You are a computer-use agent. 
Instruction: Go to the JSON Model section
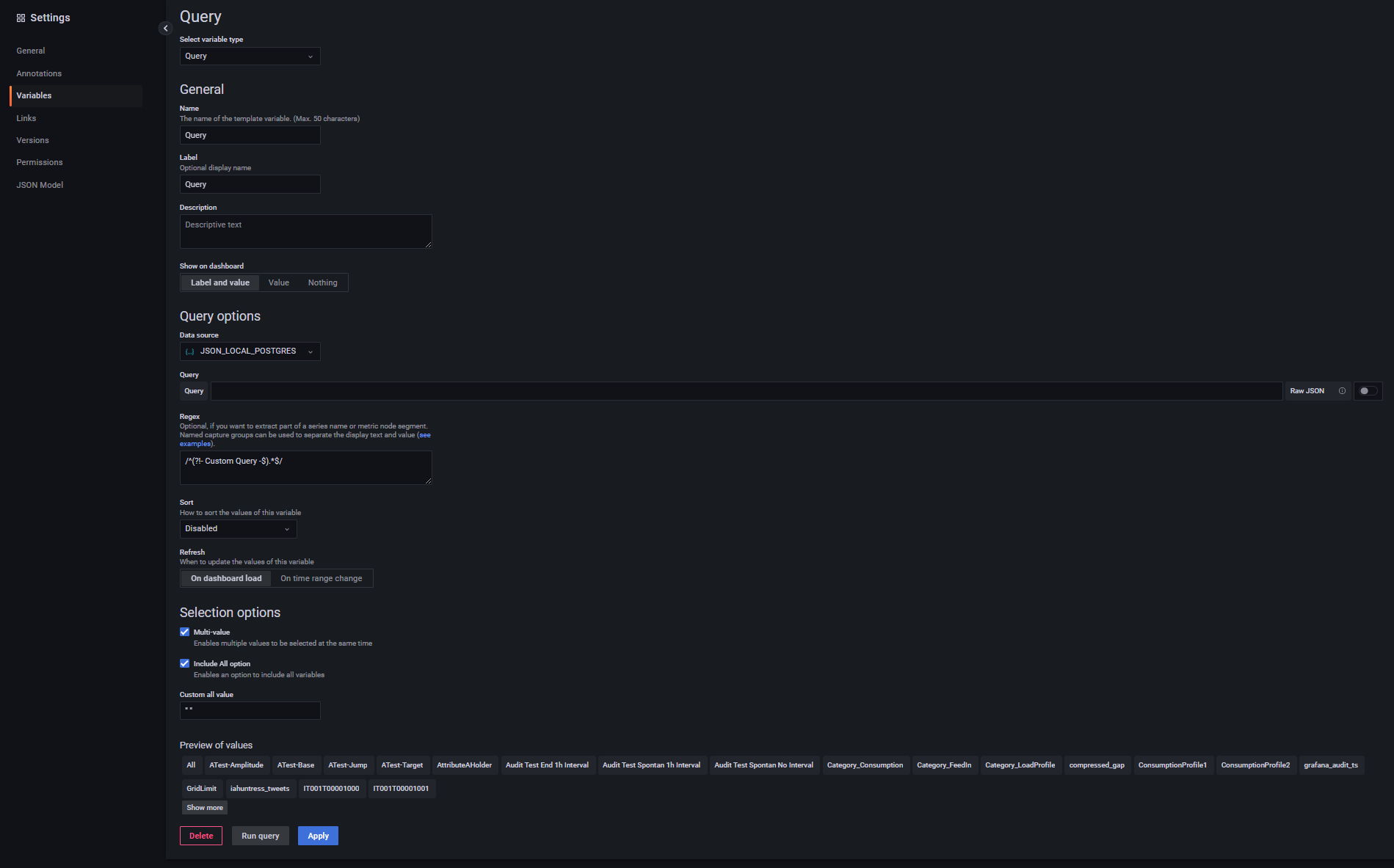40,185
